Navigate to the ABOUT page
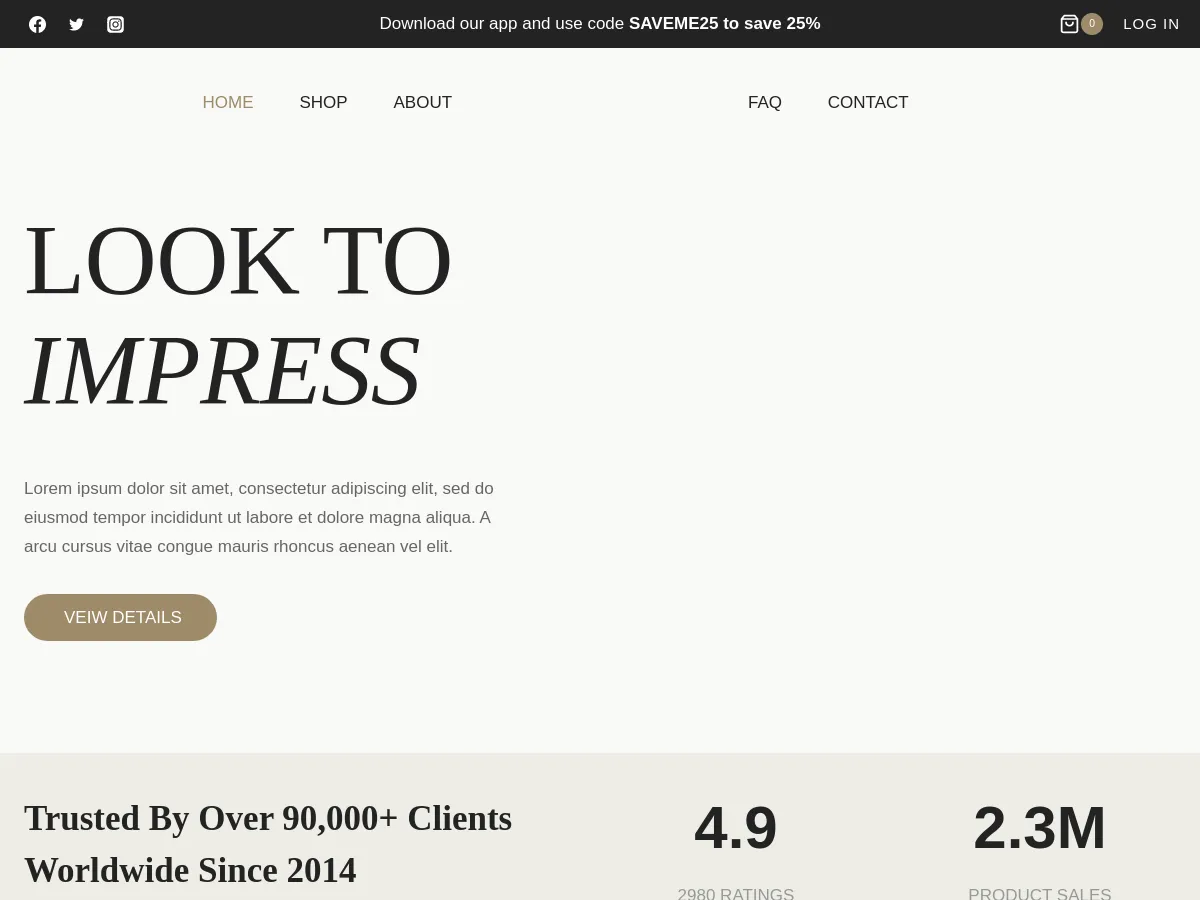 [422, 103]
